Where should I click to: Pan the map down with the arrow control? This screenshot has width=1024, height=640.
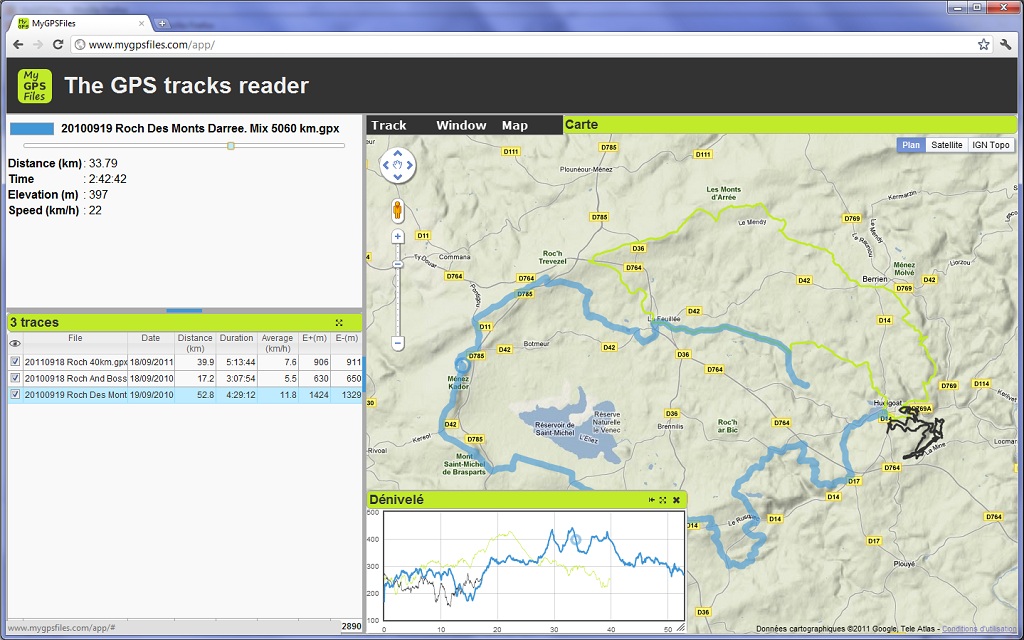pyautogui.click(x=398, y=178)
